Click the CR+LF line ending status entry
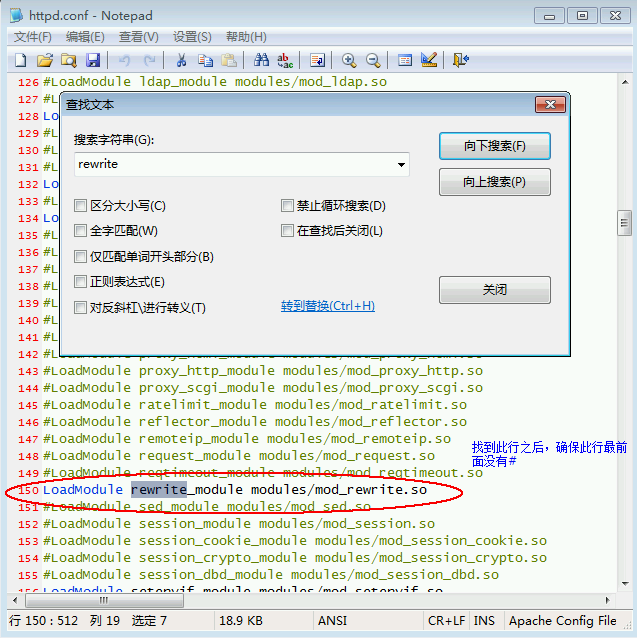The height and width of the screenshot is (638, 637). [x=446, y=621]
